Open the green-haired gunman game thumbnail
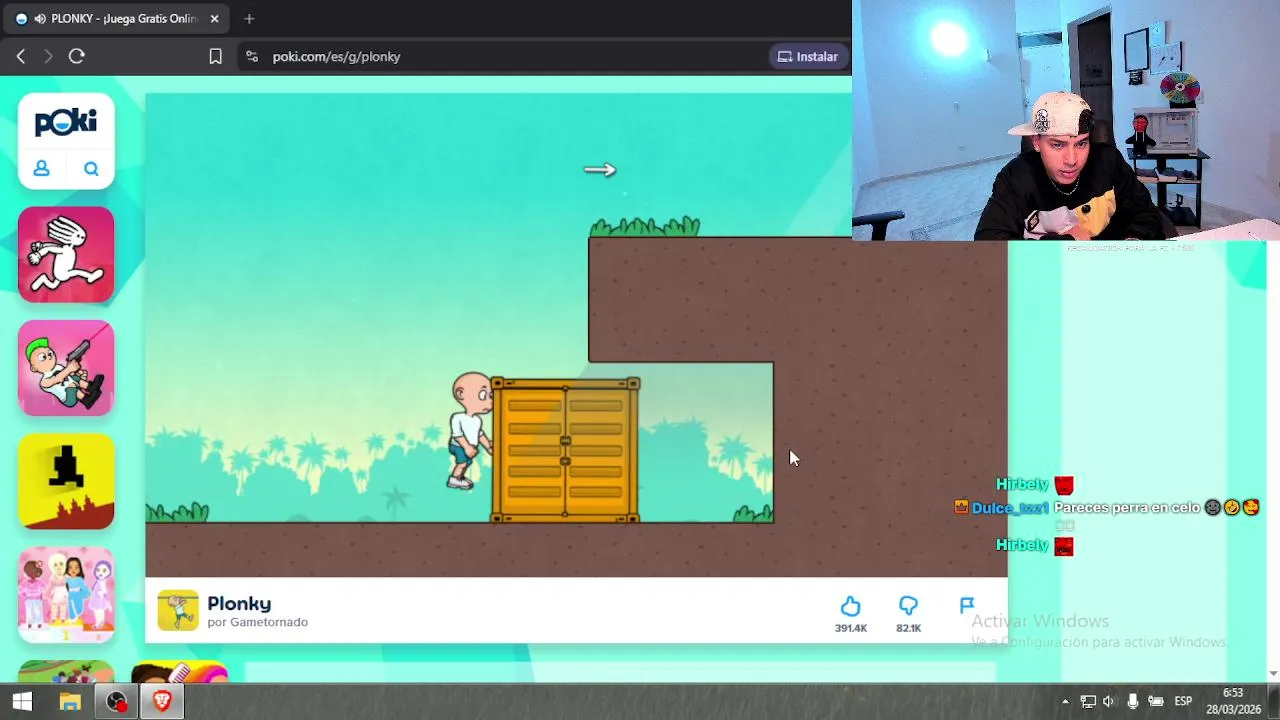 coord(66,368)
